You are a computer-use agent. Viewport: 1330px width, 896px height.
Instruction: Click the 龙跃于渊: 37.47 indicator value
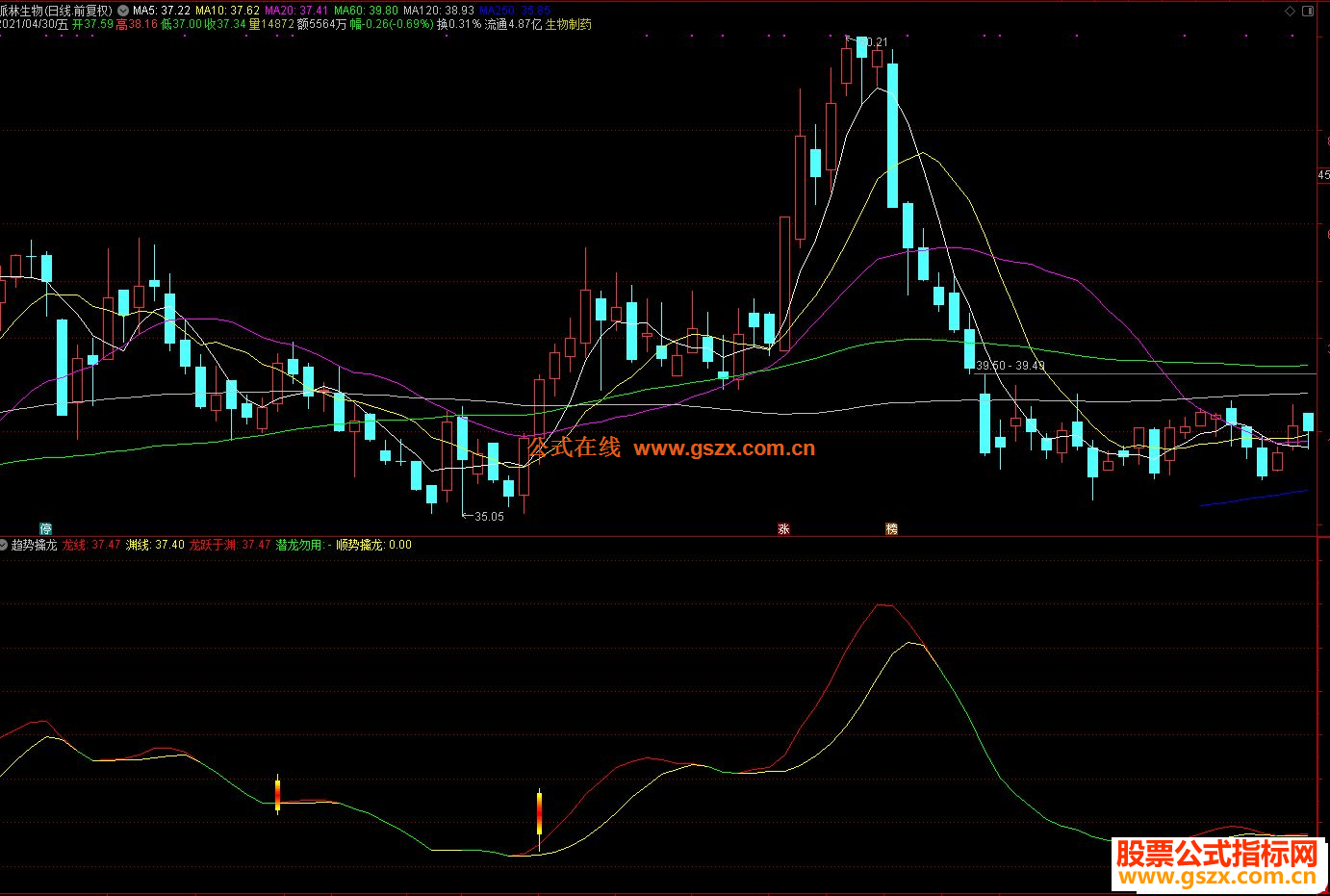230,545
